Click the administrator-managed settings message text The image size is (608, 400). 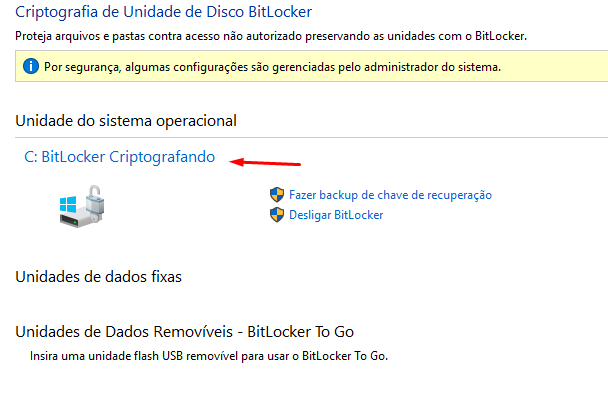pos(272,68)
